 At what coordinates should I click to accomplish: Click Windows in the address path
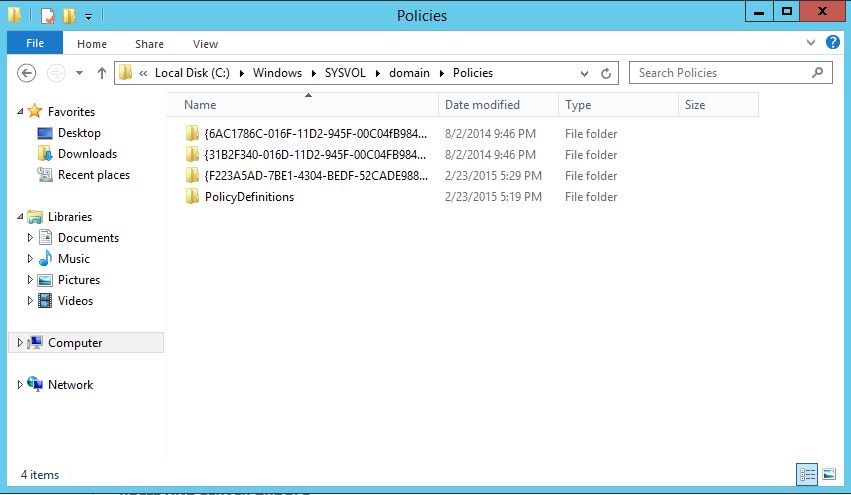click(277, 73)
